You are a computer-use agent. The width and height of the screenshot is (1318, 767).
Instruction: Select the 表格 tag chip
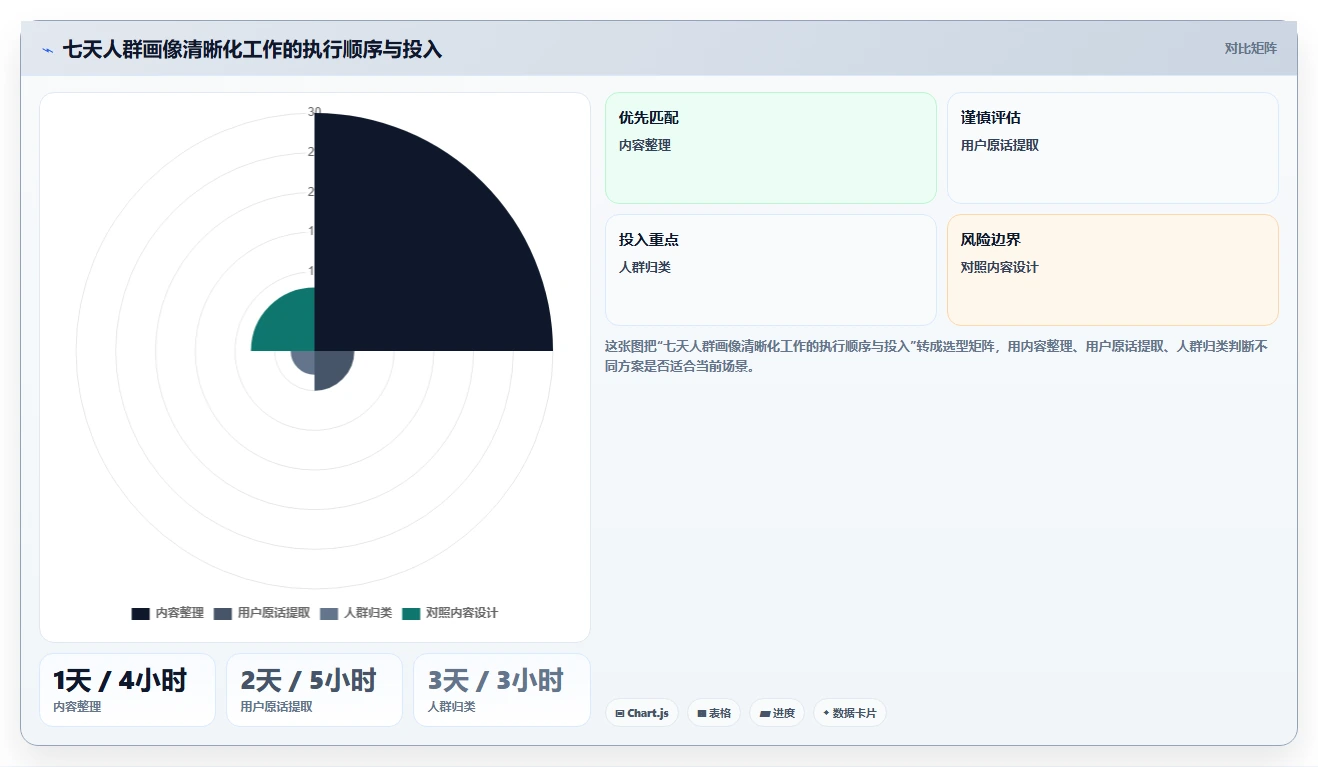[714, 713]
